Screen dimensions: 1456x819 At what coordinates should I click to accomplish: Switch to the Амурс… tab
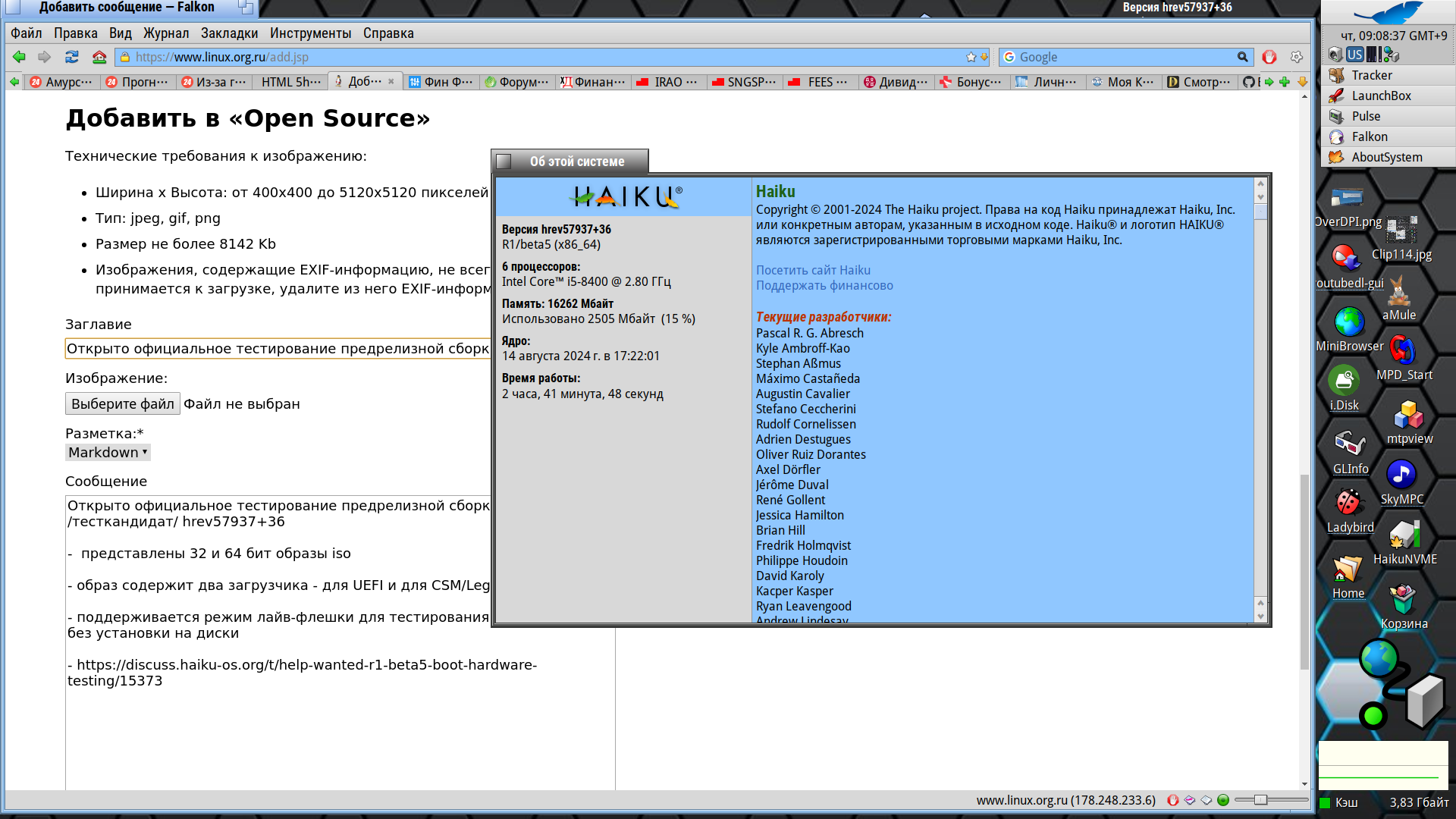[62, 82]
